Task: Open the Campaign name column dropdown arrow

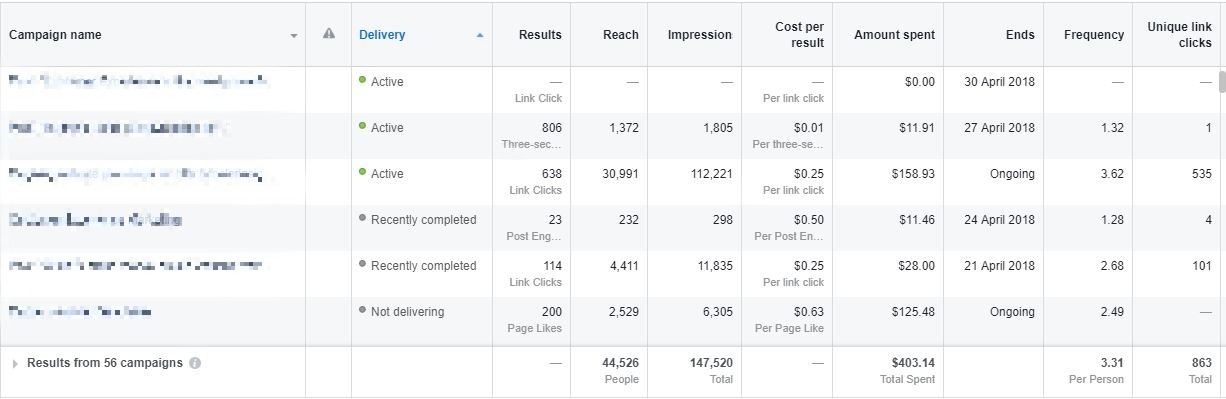Action: point(294,36)
